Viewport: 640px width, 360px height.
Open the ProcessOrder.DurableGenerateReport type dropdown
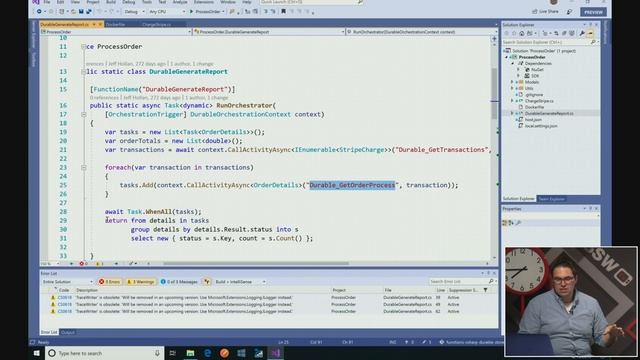point(269,32)
